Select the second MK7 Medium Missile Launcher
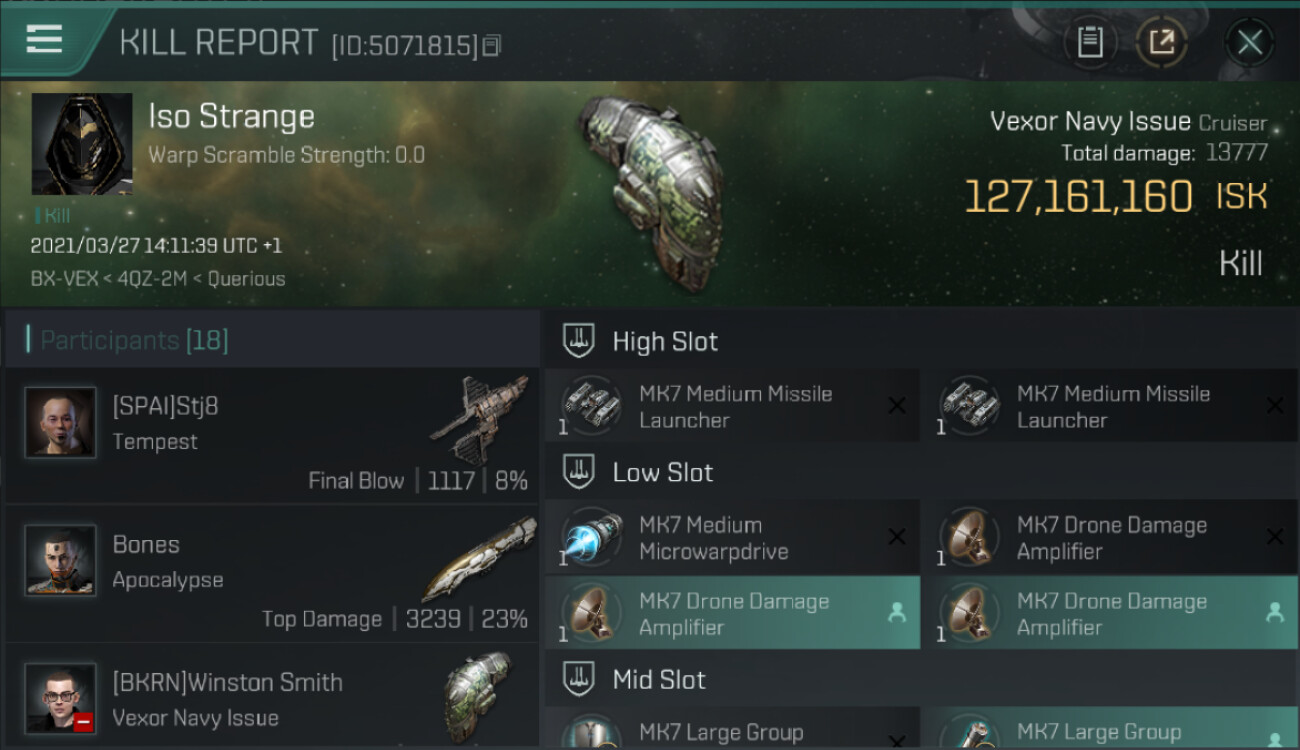1300x750 pixels. point(1110,406)
